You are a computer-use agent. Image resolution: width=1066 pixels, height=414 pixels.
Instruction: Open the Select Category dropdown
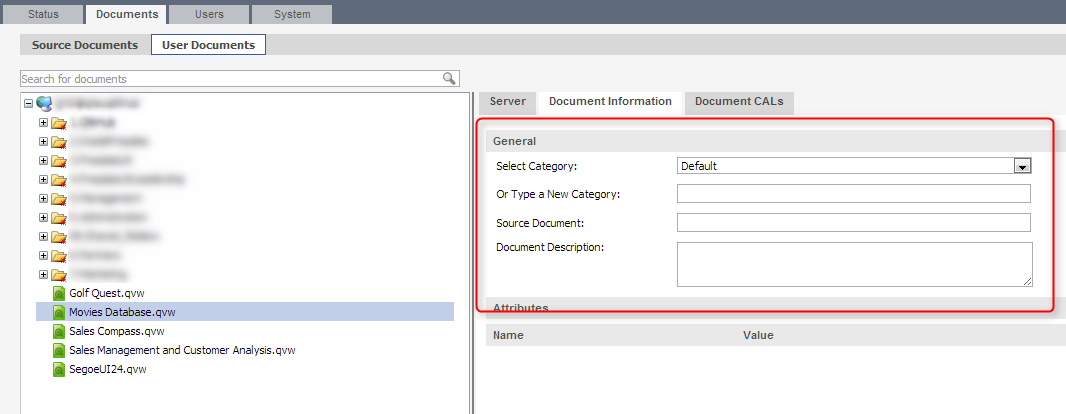[1022, 166]
